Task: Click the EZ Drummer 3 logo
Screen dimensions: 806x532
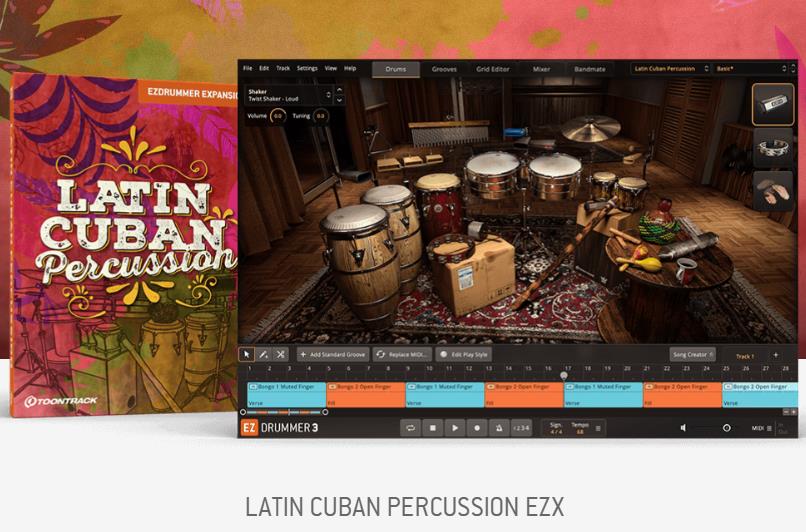Action: 280,428
